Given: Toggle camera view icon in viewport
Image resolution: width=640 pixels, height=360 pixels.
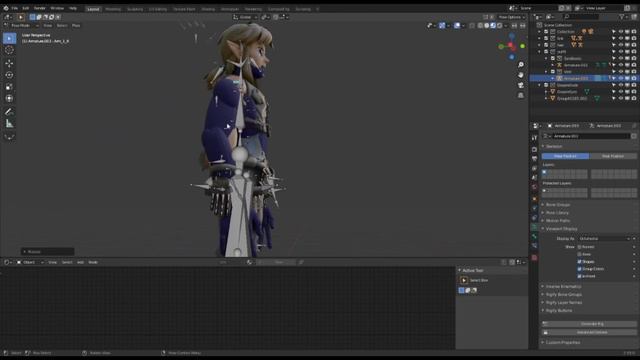Looking at the screenshot, I should (x=521, y=85).
